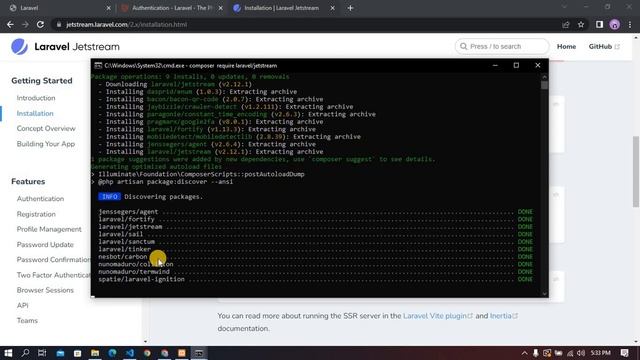Click the page vertical scrollbar thumb
Viewport: 640px width, 360px height.
636,171
